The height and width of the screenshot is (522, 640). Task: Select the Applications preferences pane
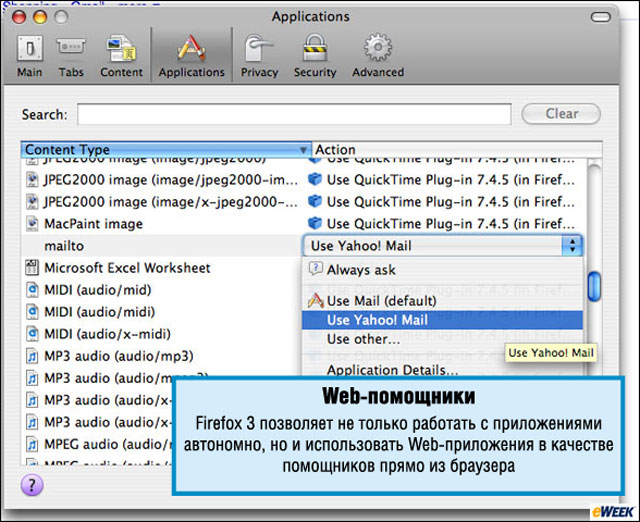tap(191, 56)
